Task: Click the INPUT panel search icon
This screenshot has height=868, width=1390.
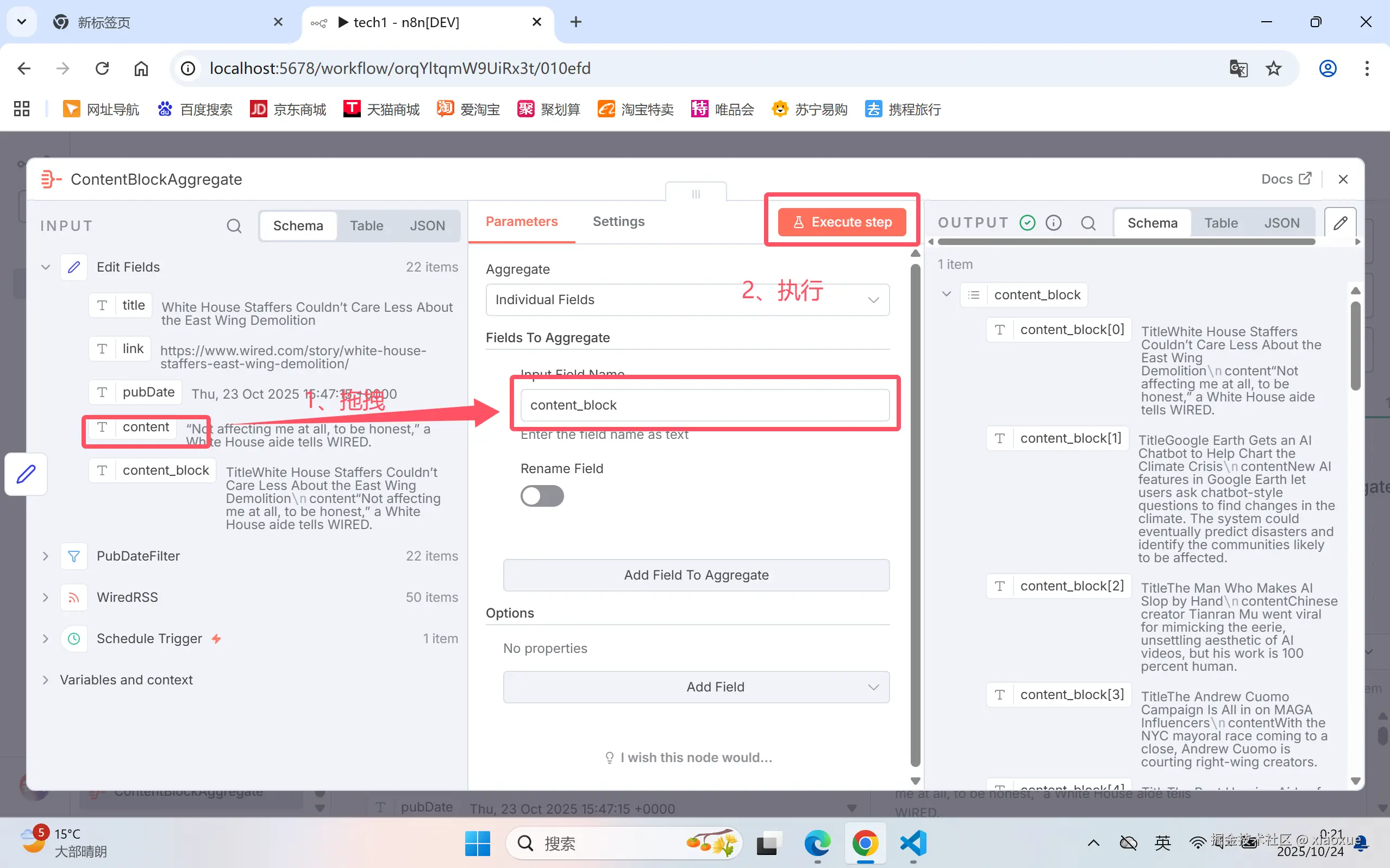Action: click(234, 225)
